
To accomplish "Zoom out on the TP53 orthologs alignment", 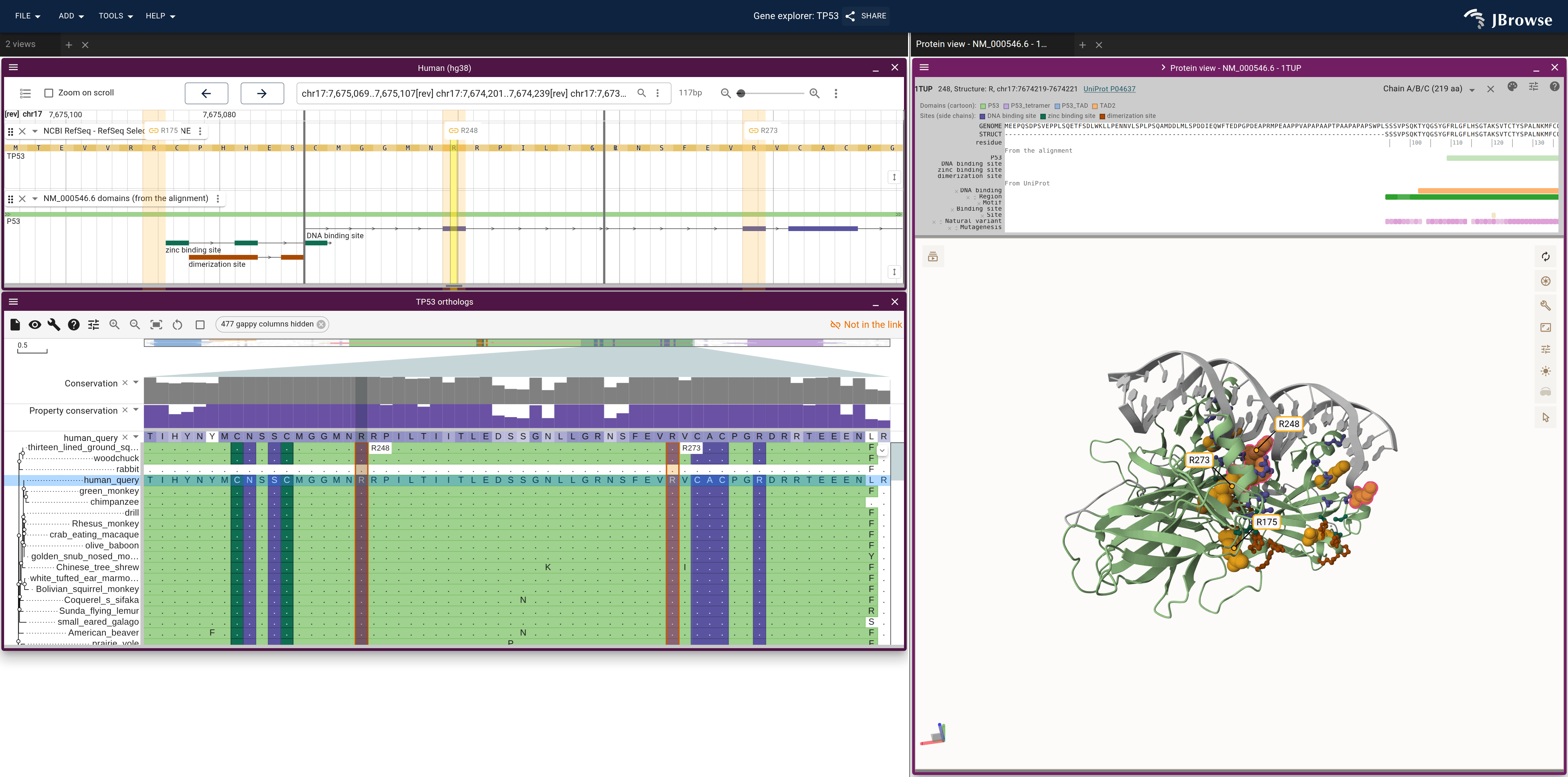I will [135, 324].
